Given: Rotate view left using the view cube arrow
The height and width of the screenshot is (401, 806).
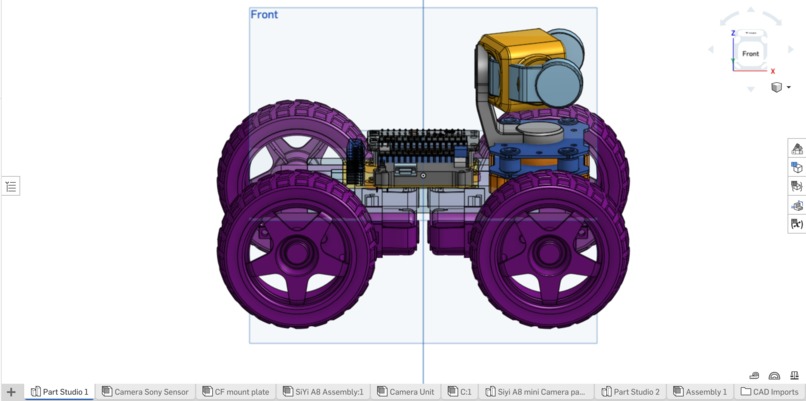Looking at the screenshot, I should (x=711, y=50).
